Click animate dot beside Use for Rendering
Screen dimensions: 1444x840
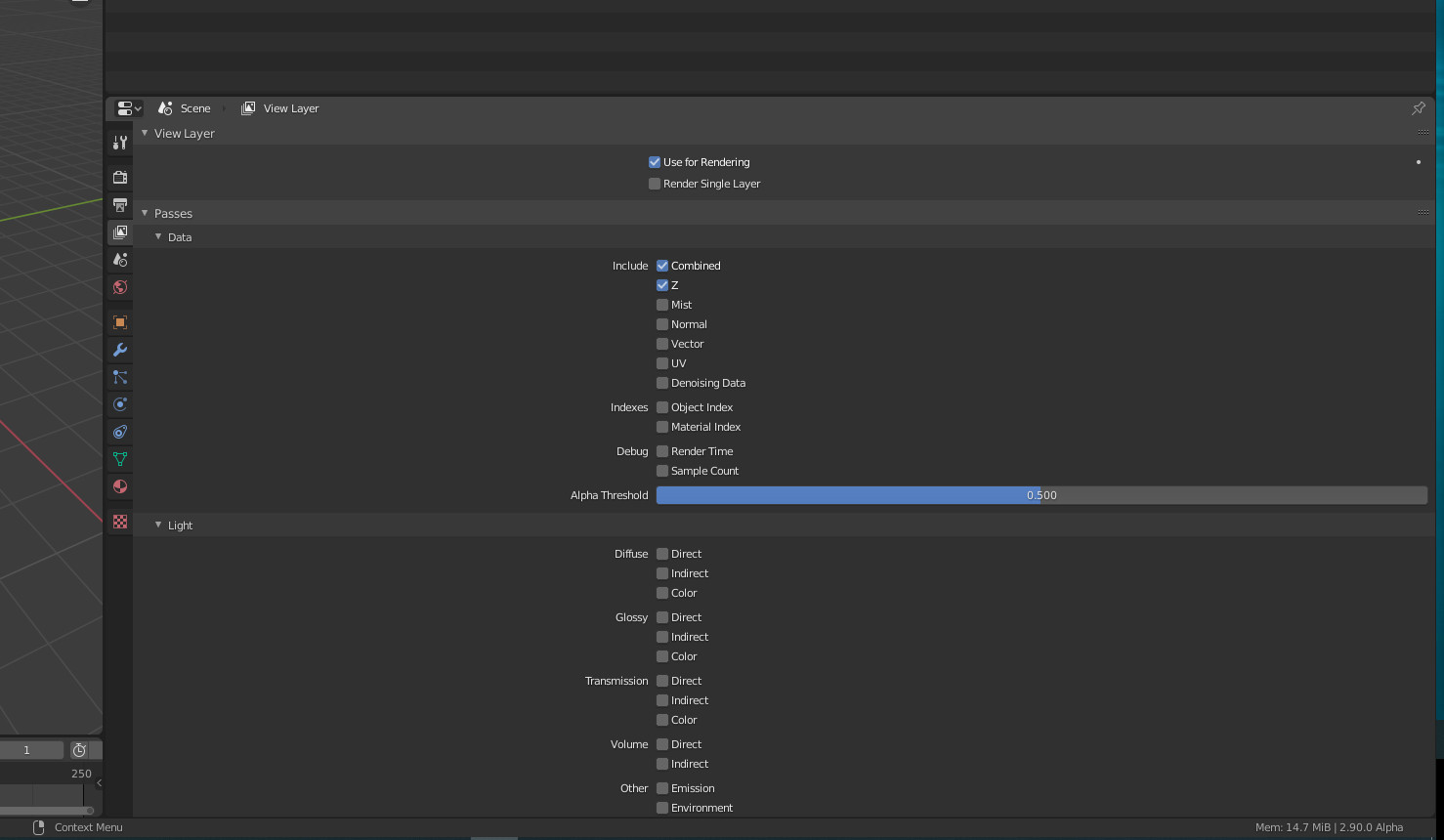(1419, 162)
